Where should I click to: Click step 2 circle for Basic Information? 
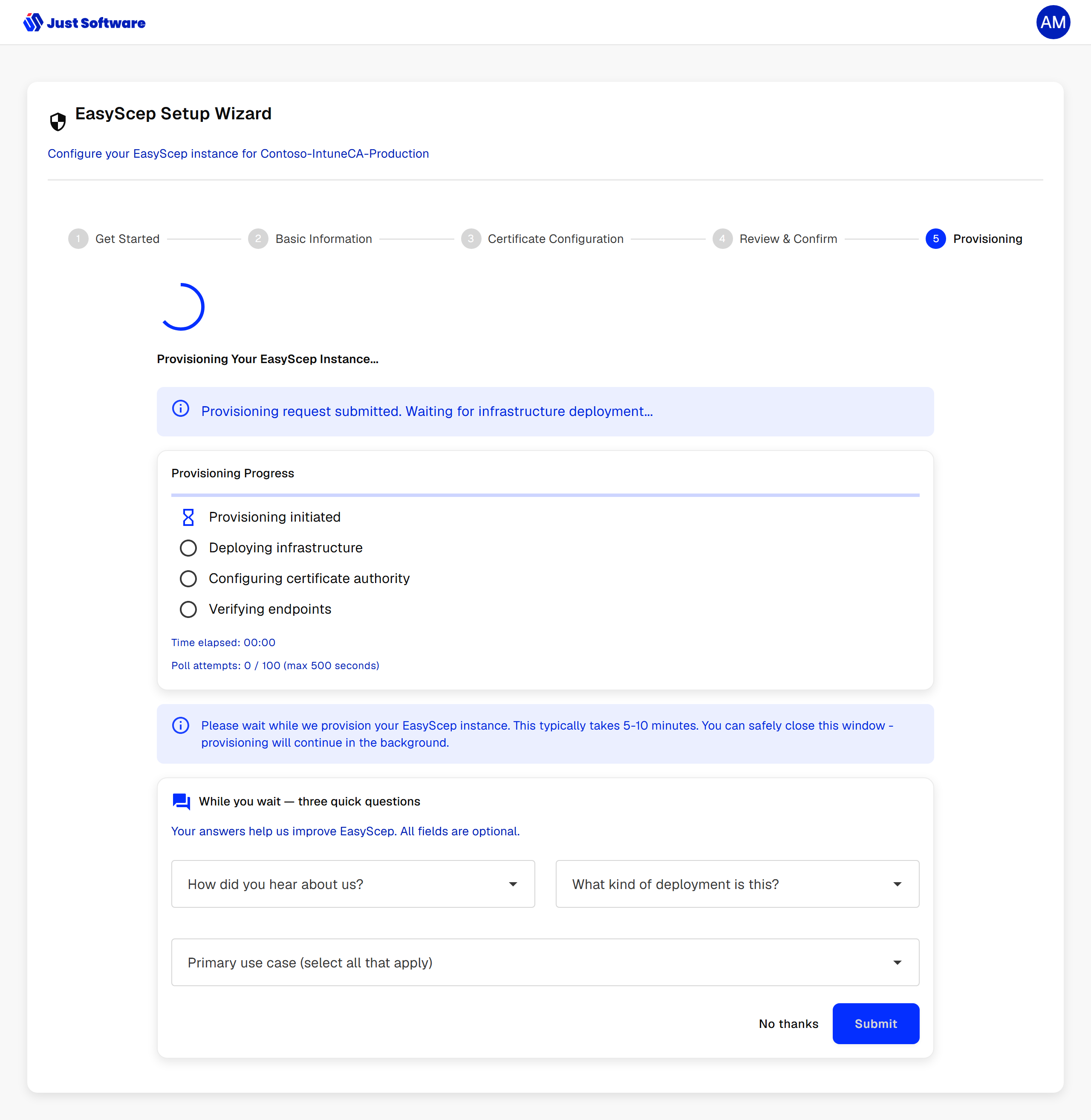click(x=258, y=238)
